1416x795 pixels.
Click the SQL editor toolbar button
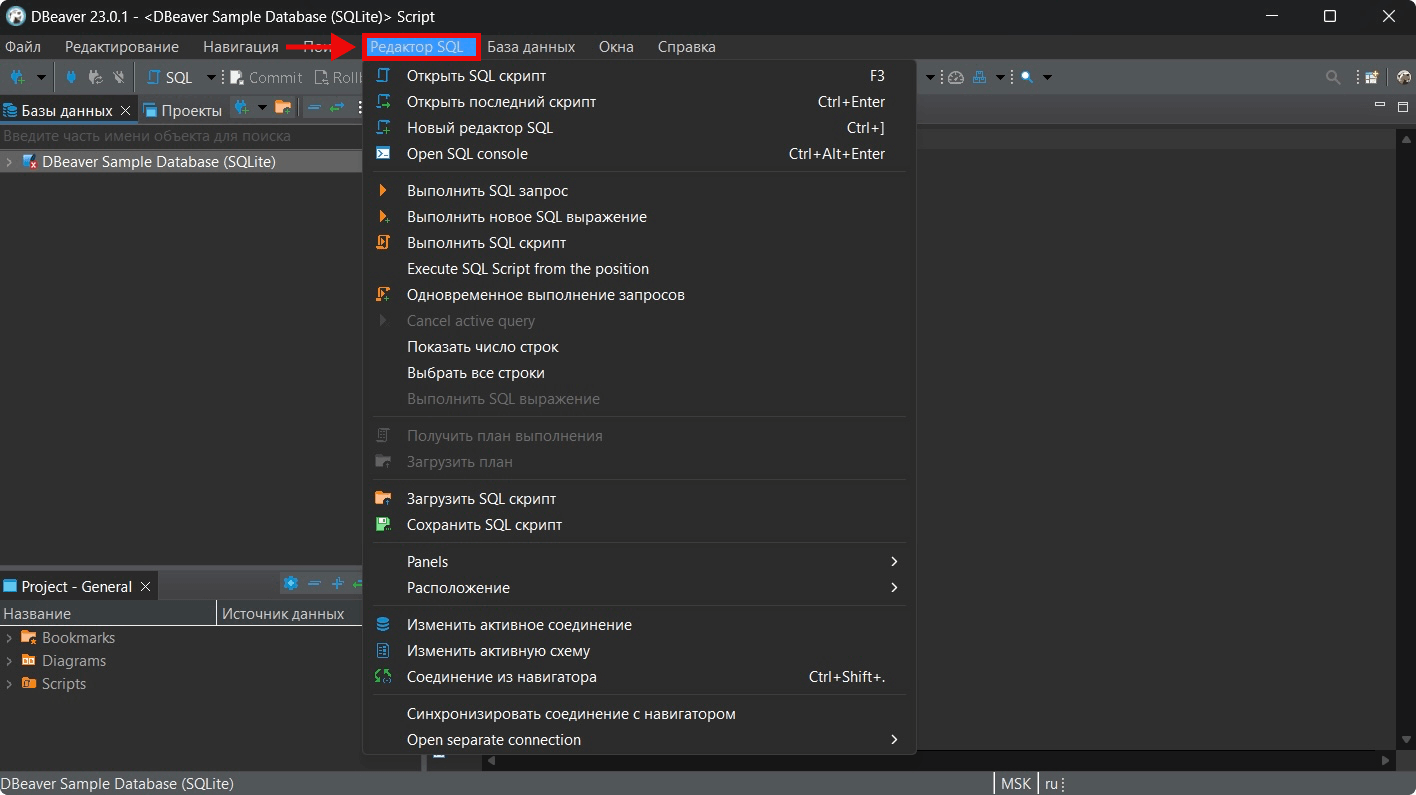click(170, 77)
